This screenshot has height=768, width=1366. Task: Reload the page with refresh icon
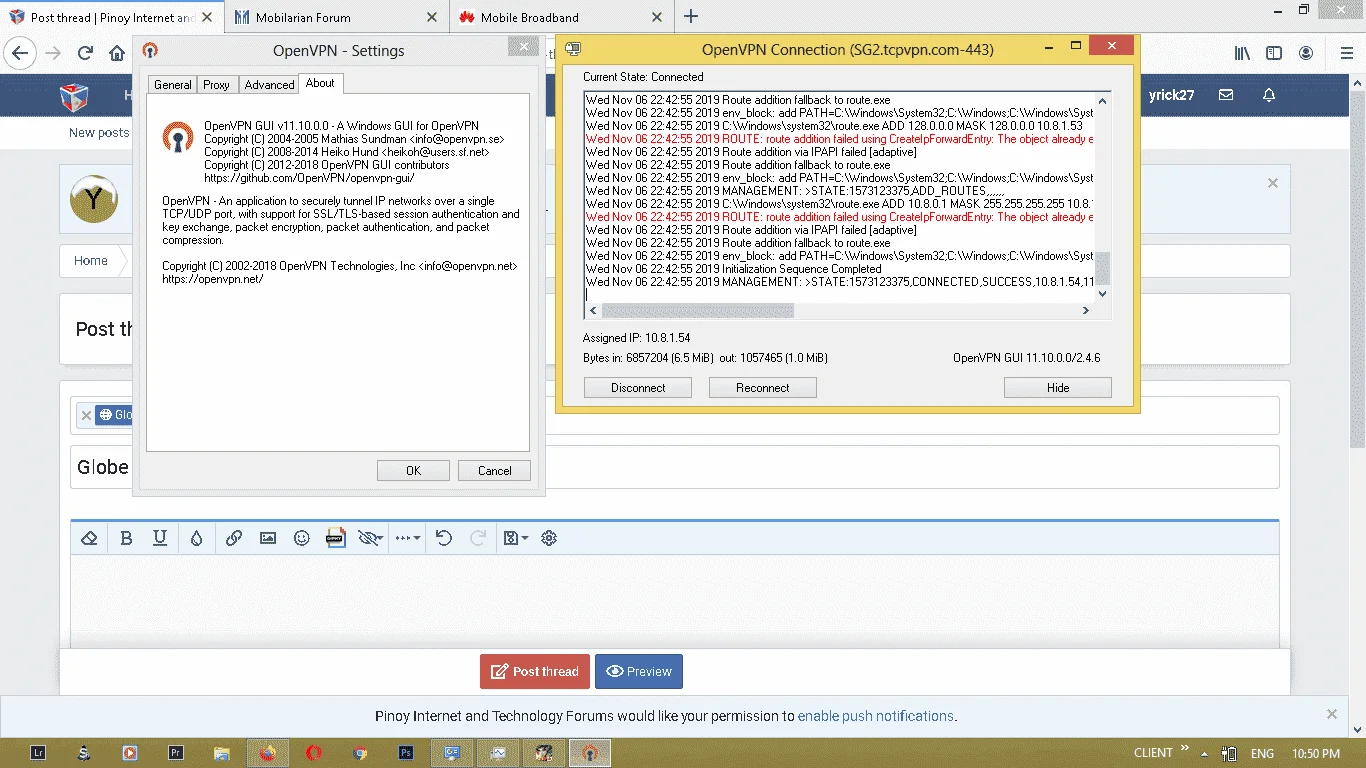click(86, 53)
